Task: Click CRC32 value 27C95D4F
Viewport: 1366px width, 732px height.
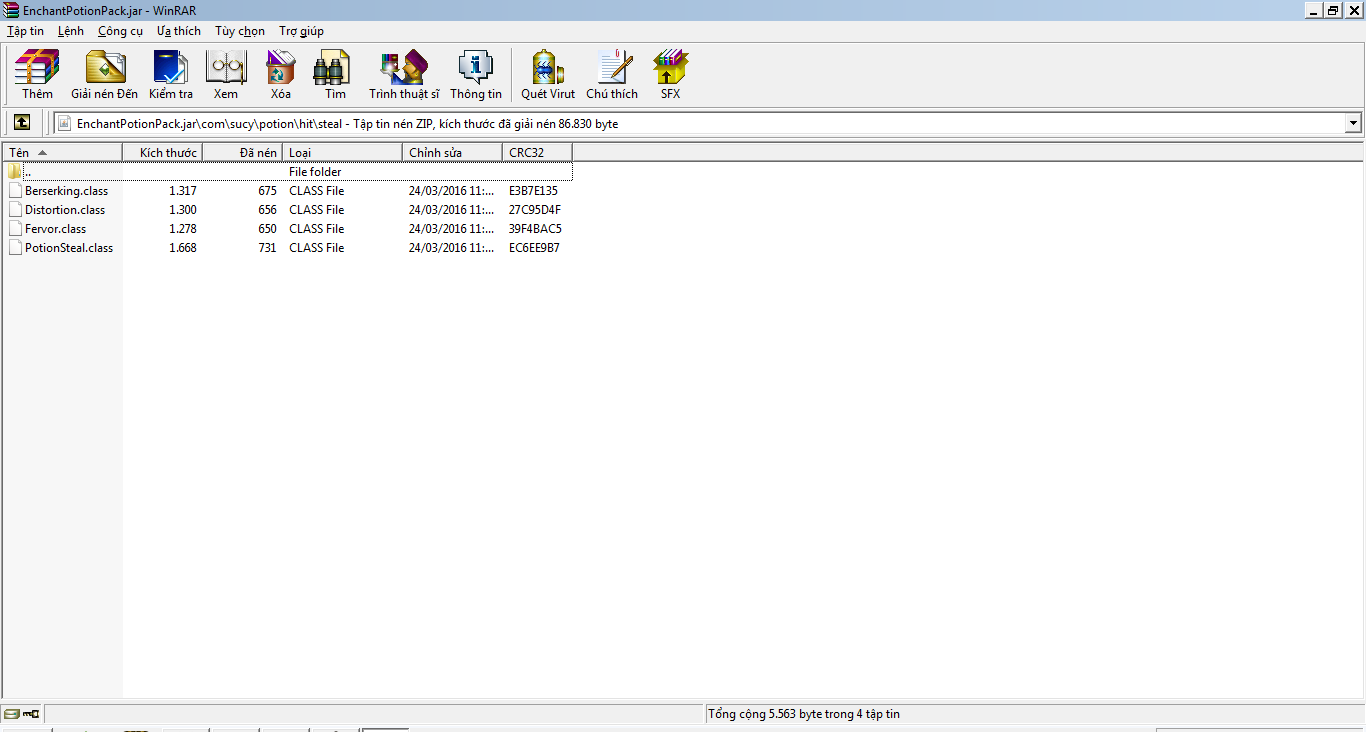Action: click(535, 209)
